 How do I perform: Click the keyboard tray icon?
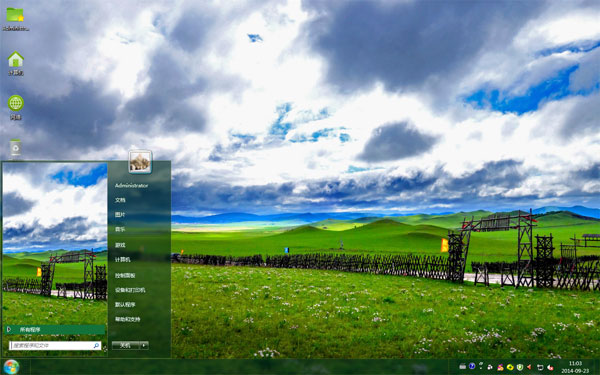point(463,366)
